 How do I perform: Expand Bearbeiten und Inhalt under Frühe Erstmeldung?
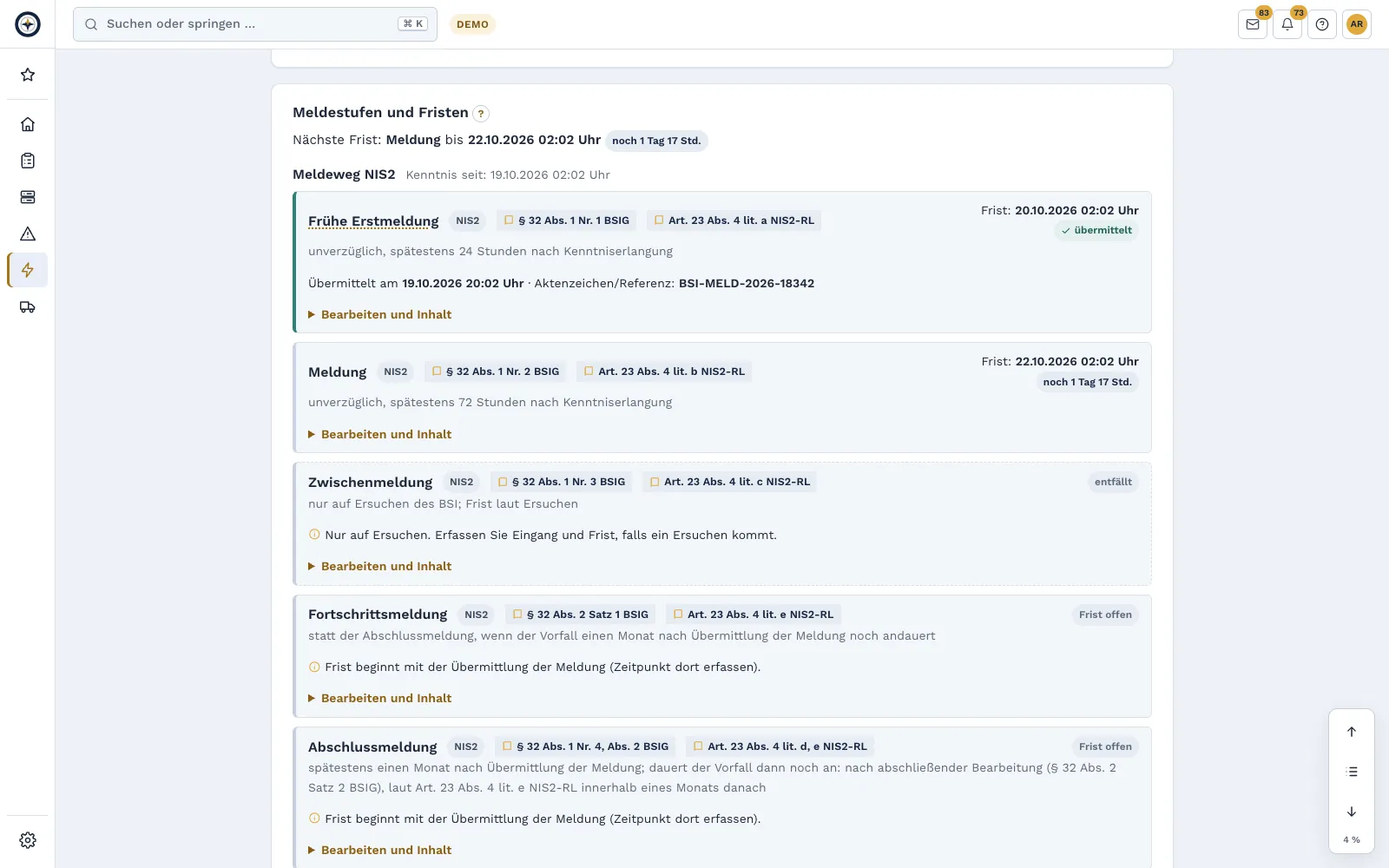[380, 314]
